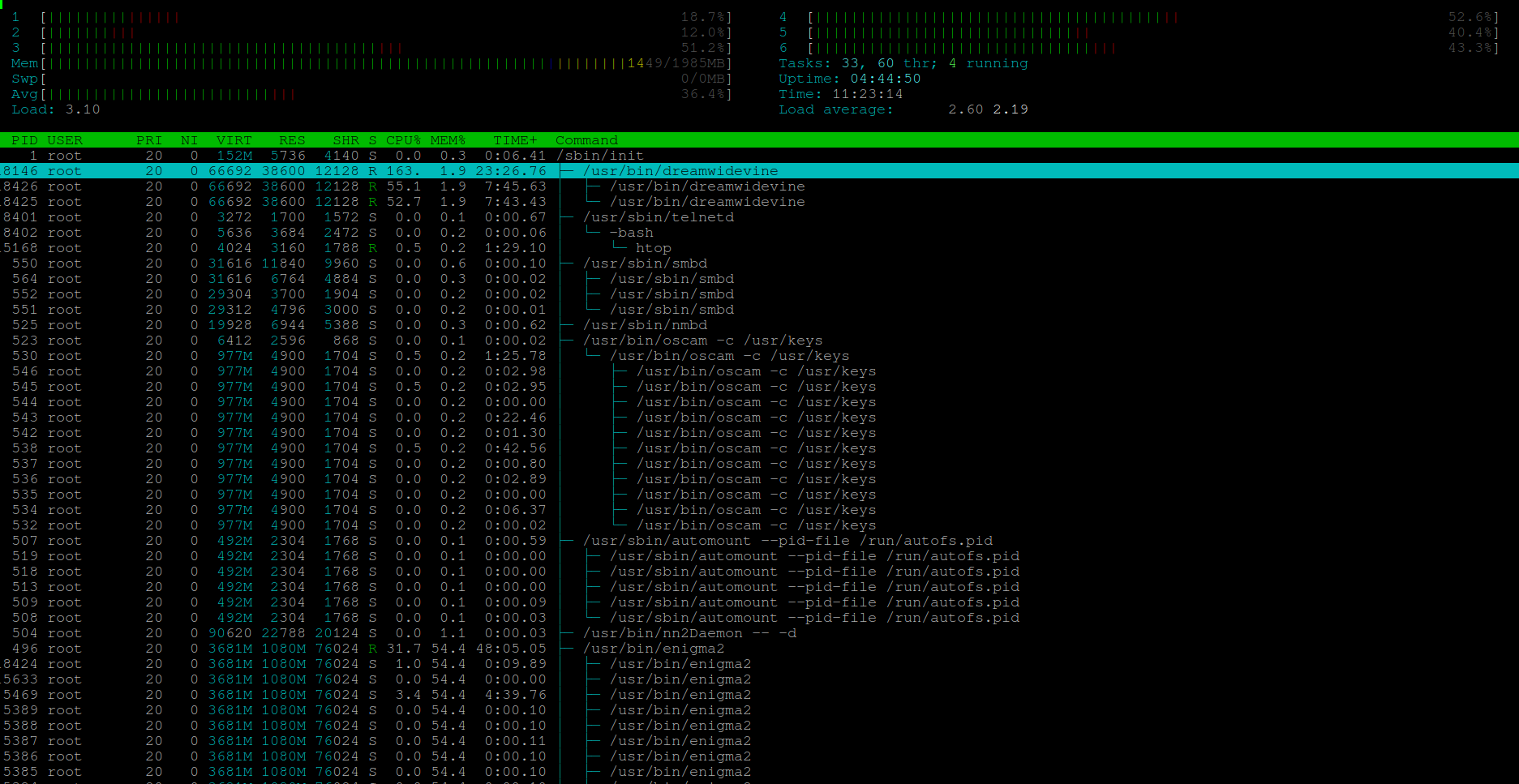The image size is (1519, 784).
Task: Select the htop process row
Action: pos(653,248)
